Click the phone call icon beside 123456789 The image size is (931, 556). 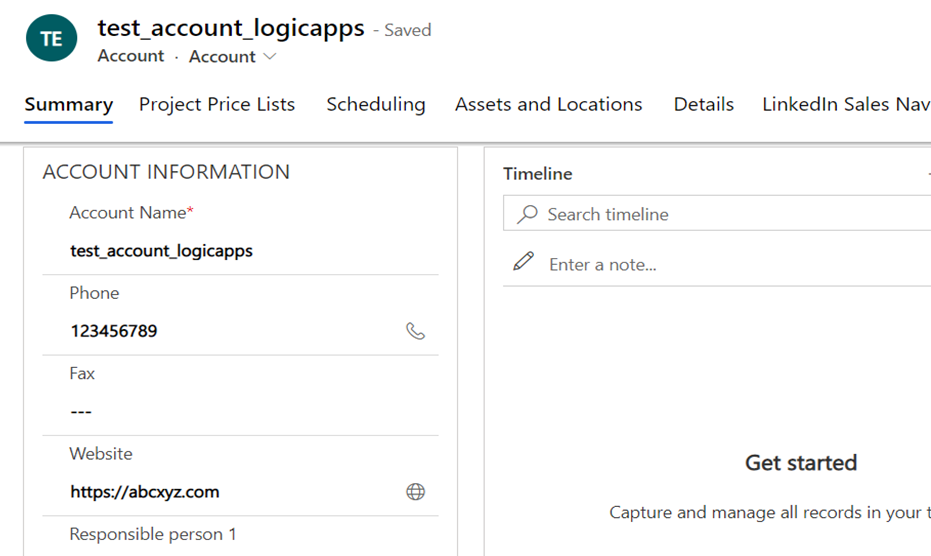[415, 331]
